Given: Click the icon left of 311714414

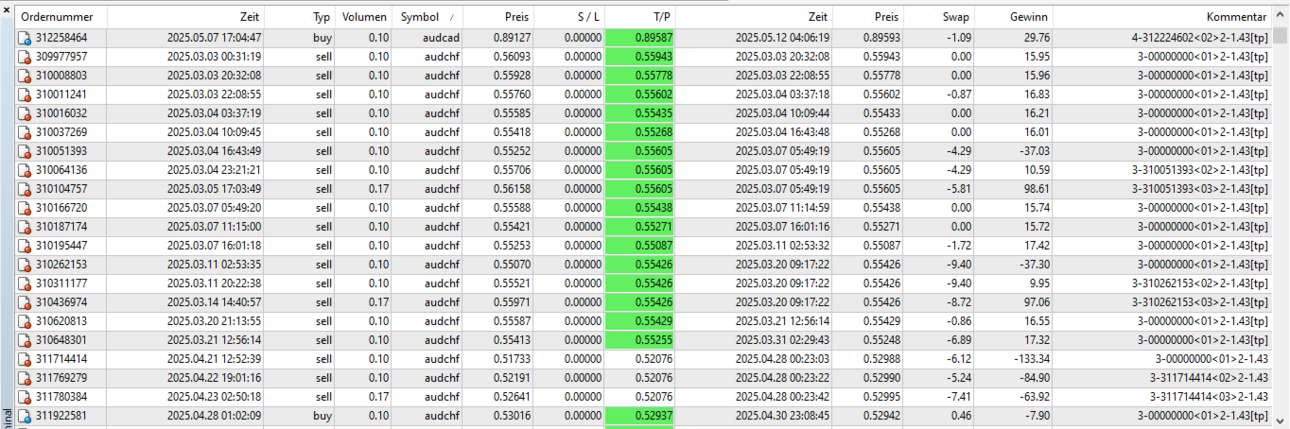Looking at the screenshot, I should (x=24, y=359).
